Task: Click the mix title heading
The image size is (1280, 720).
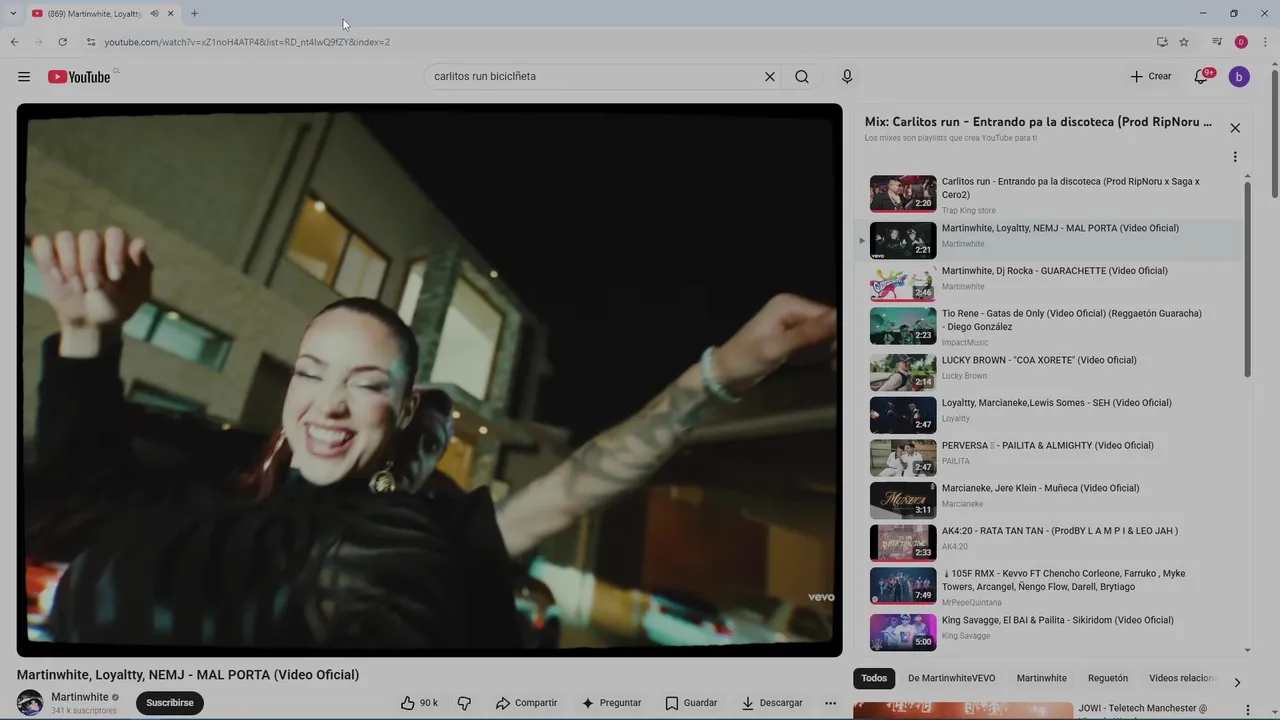Action: 1038,122
